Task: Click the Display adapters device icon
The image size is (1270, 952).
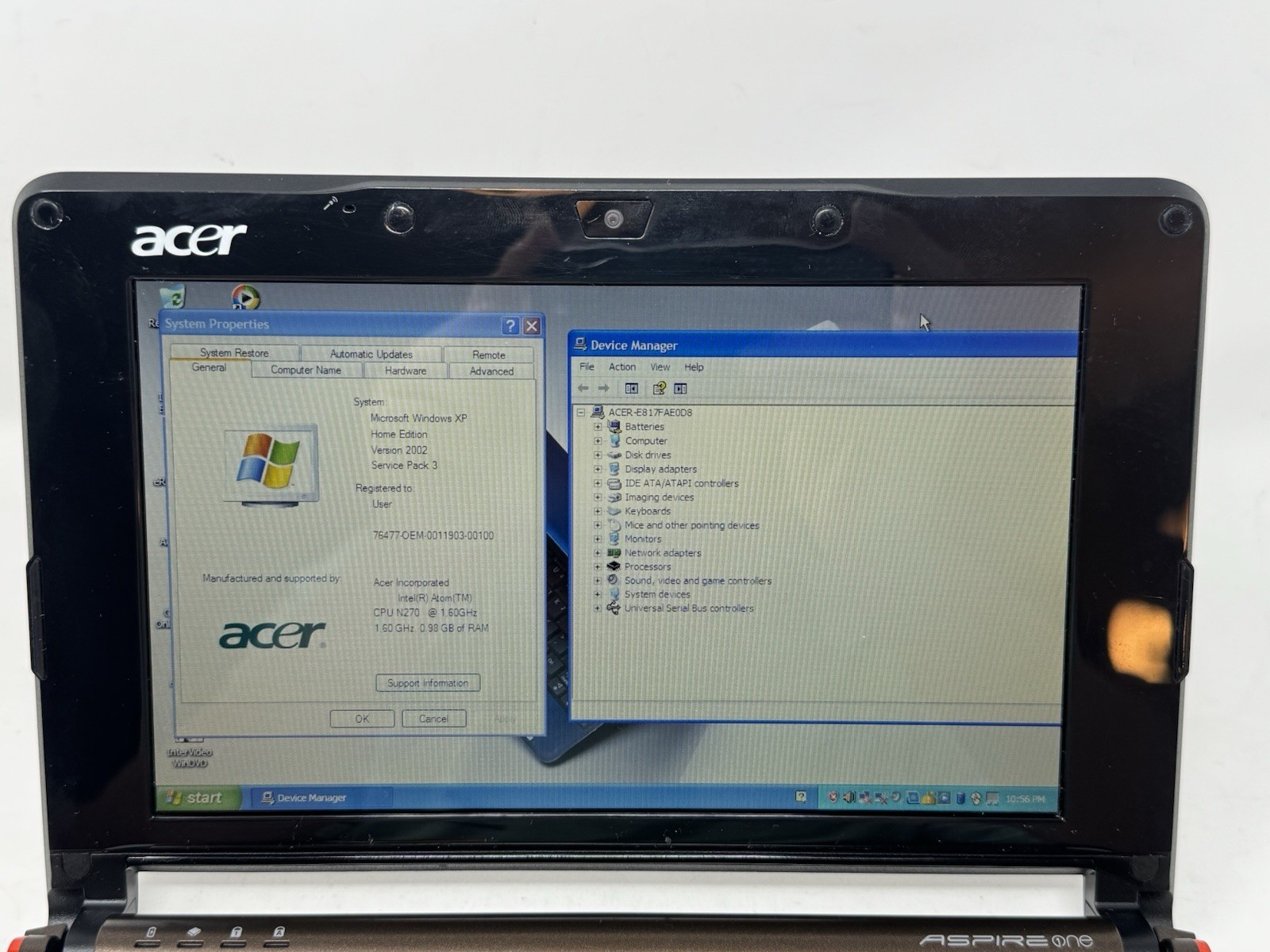Action: tap(614, 469)
